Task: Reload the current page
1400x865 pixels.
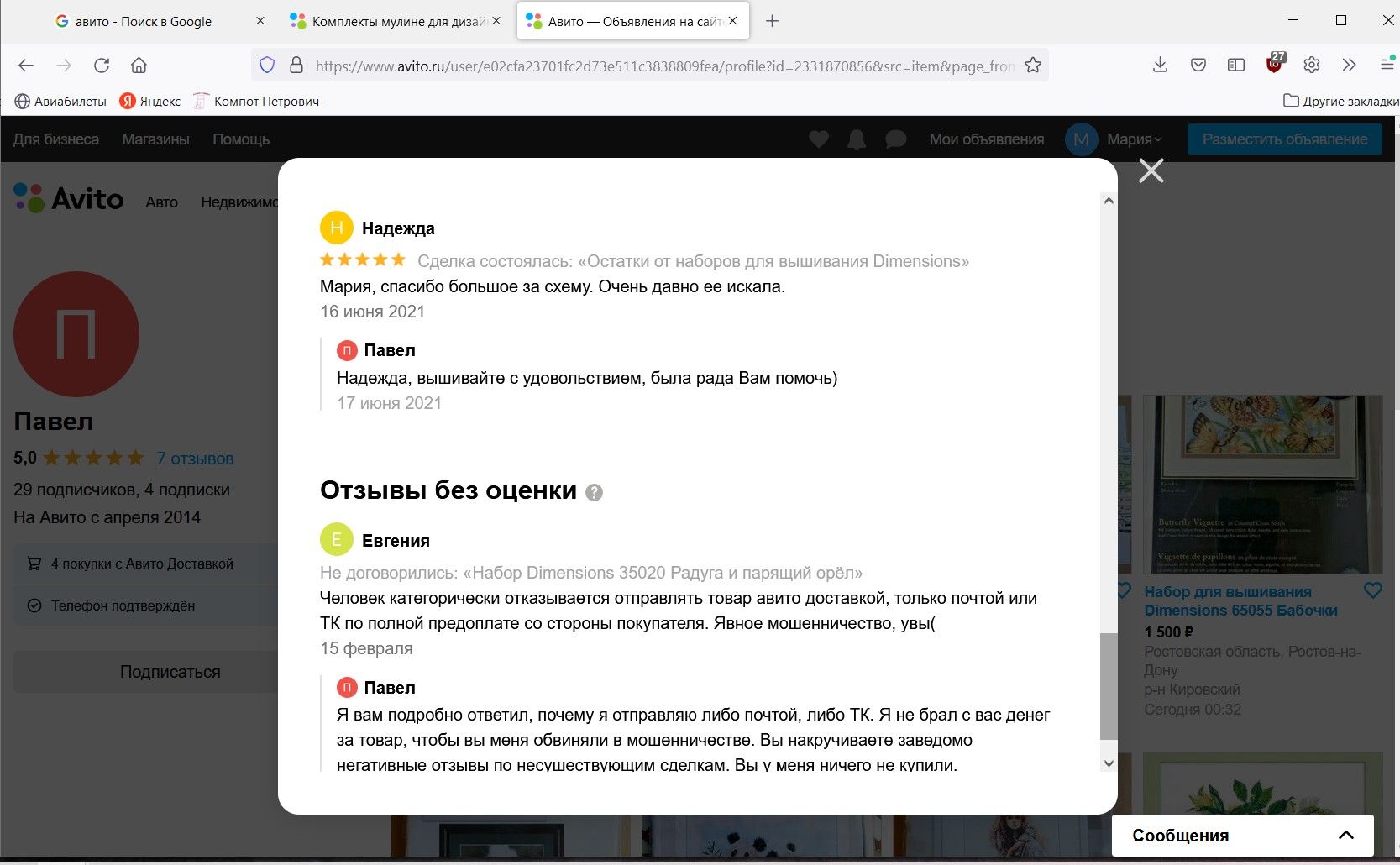Action: (102, 66)
